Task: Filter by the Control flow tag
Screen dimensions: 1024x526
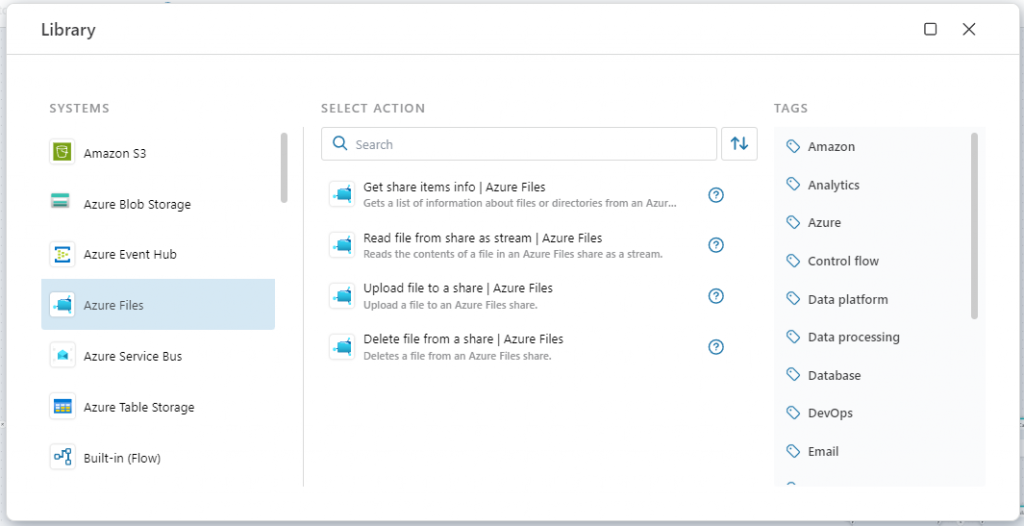Action: [x=843, y=261]
